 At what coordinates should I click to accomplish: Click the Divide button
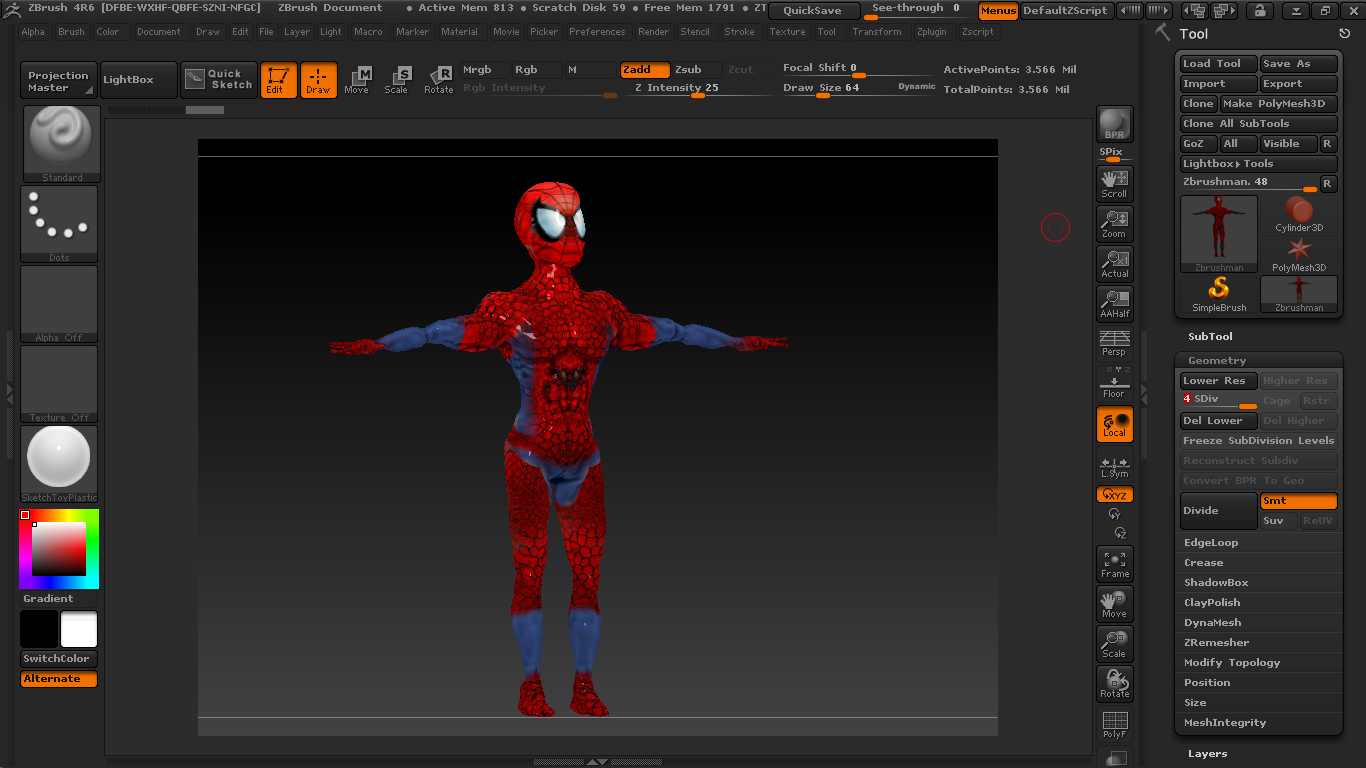[x=1218, y=511]
